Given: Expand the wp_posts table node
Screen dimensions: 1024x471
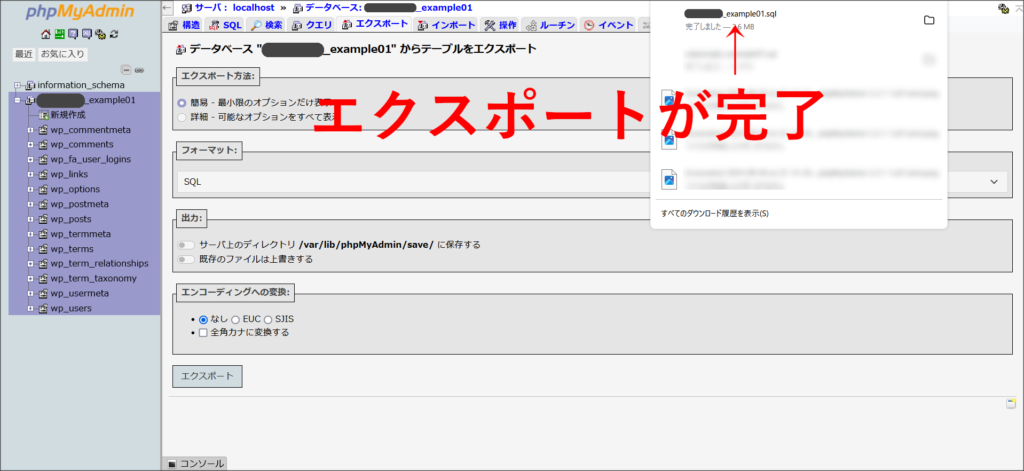Looking at the screenshot, I should (x=30, y=219).
